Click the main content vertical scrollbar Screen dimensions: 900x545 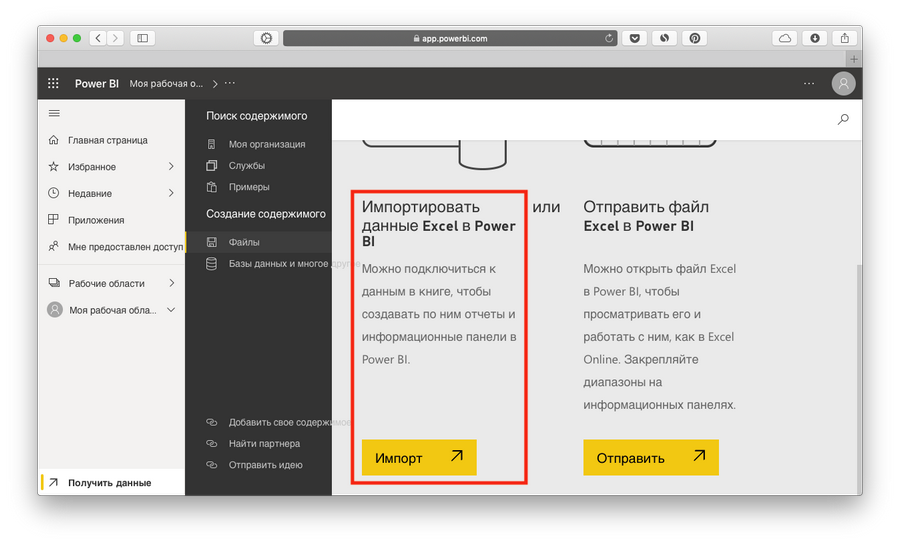(x=859, y=379)
